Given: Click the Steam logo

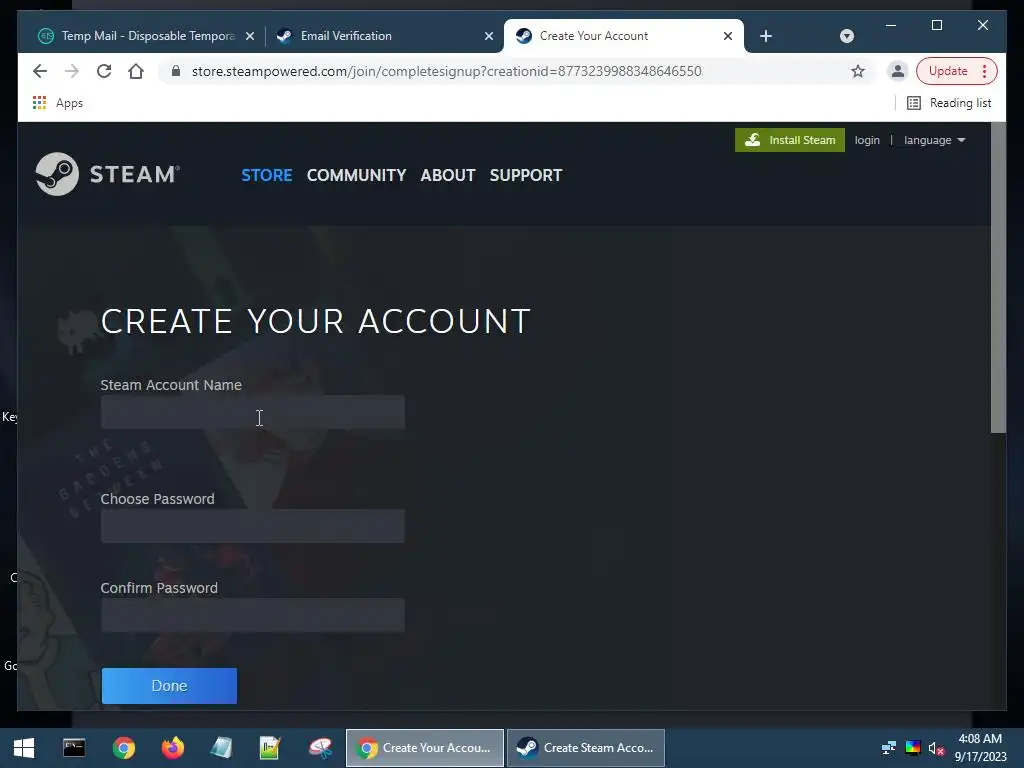Looking at the screenshot, I should pyautogui.click(x=108, y=174).
